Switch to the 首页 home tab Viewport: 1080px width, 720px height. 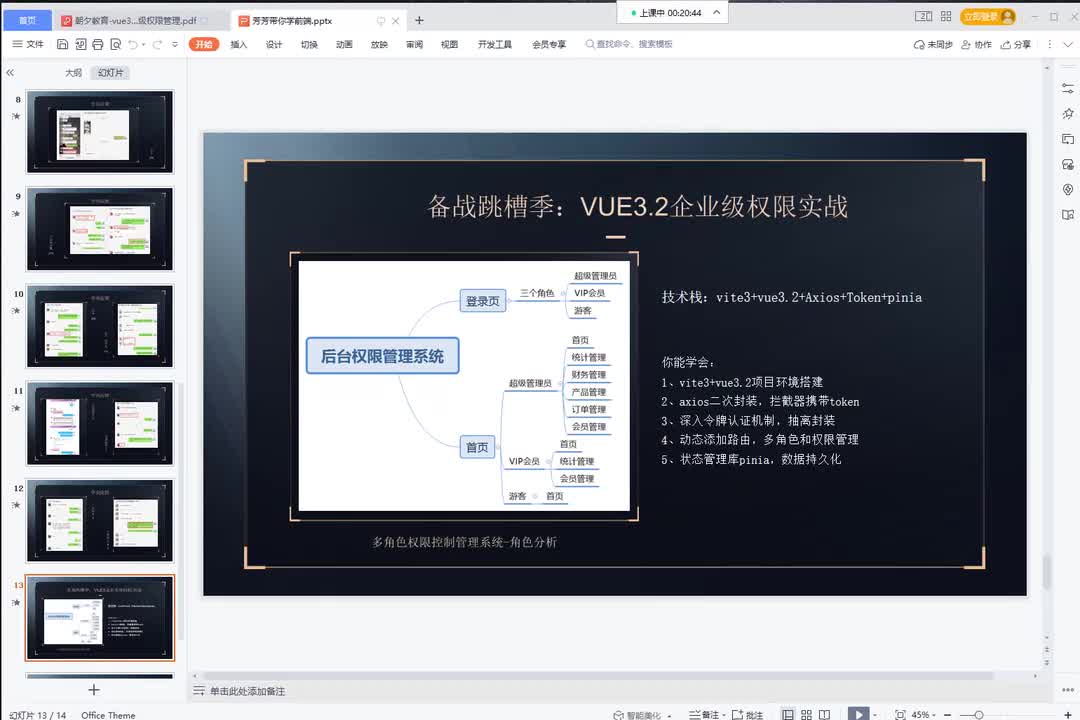(x=28, y=21)
